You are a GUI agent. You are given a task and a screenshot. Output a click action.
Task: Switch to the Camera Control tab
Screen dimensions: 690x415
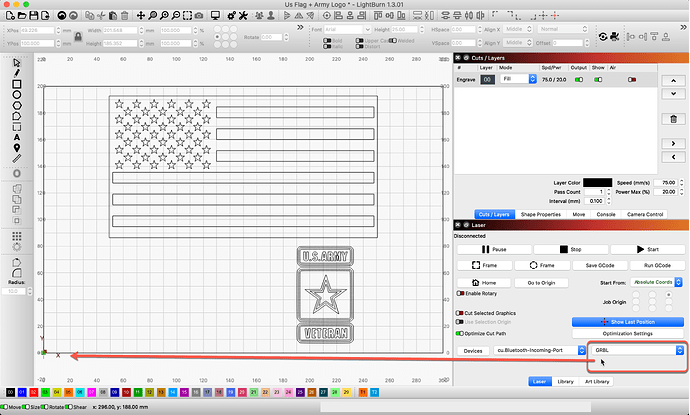[645, 214]
